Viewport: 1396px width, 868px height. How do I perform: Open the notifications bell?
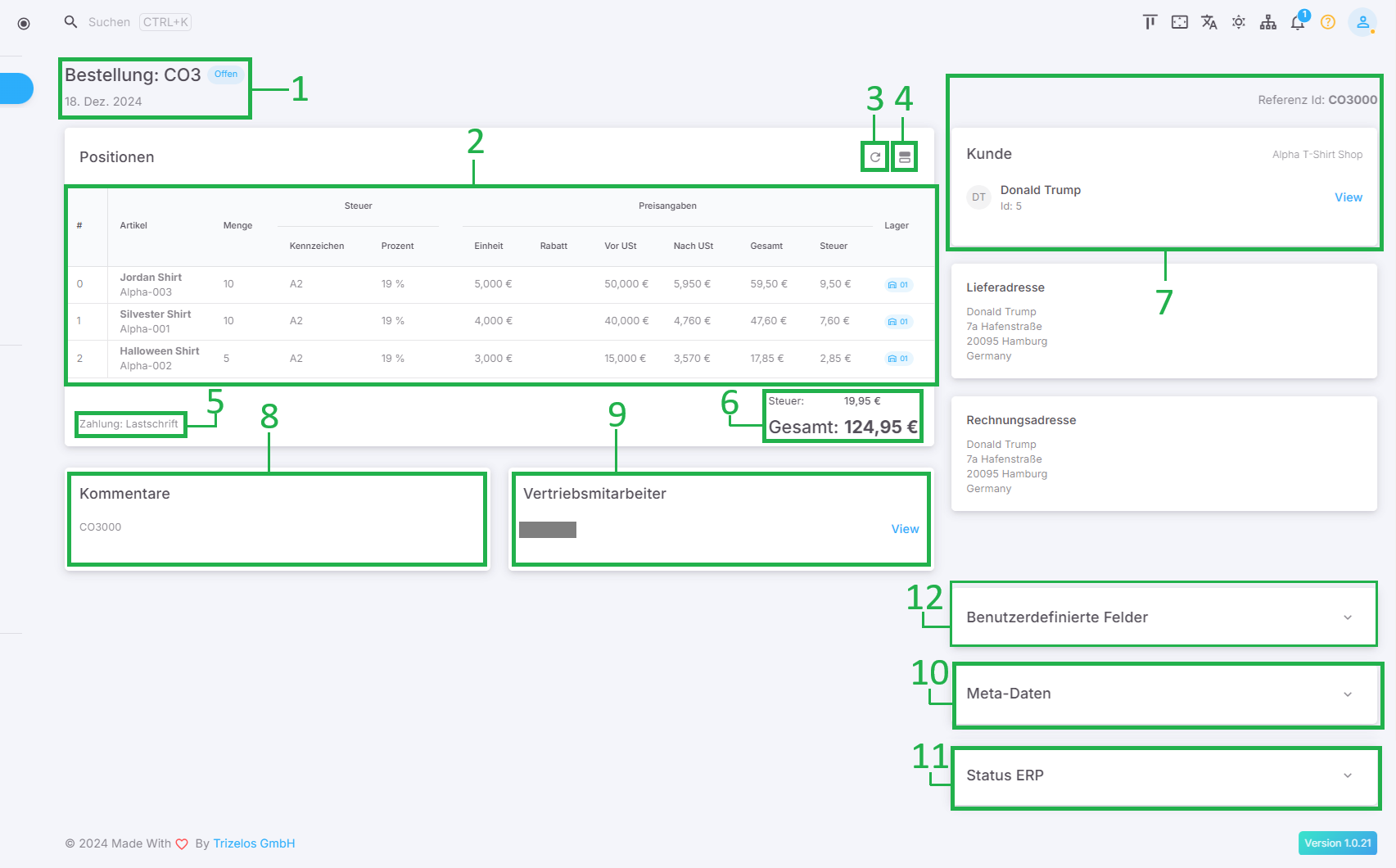tap(1298, 22)
